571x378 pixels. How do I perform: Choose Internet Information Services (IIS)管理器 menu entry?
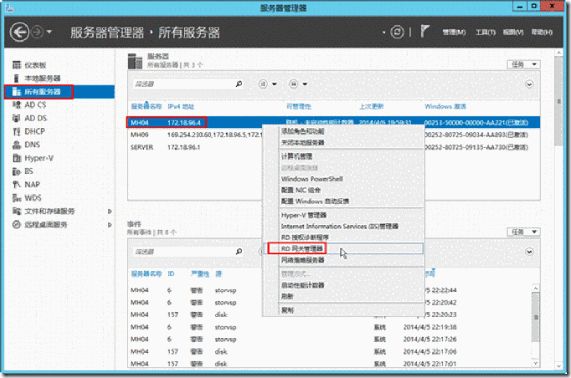point(343,226)
